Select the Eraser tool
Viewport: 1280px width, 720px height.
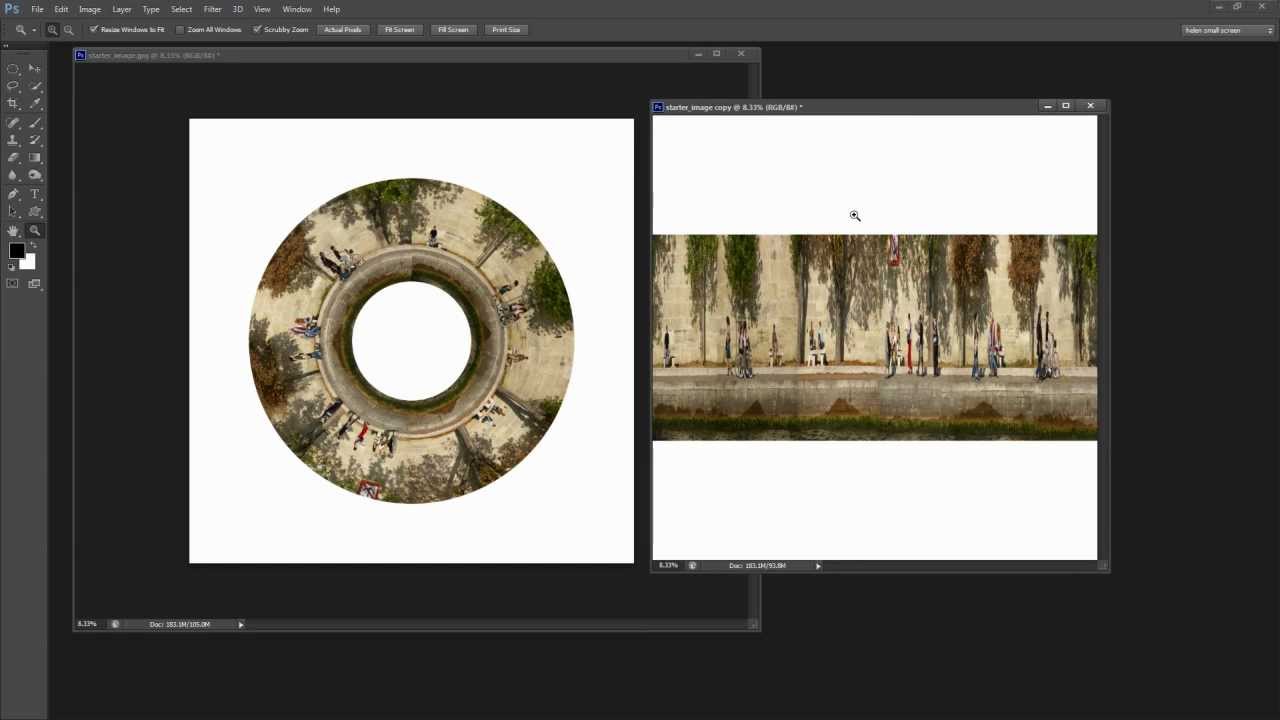click(13, 158)
